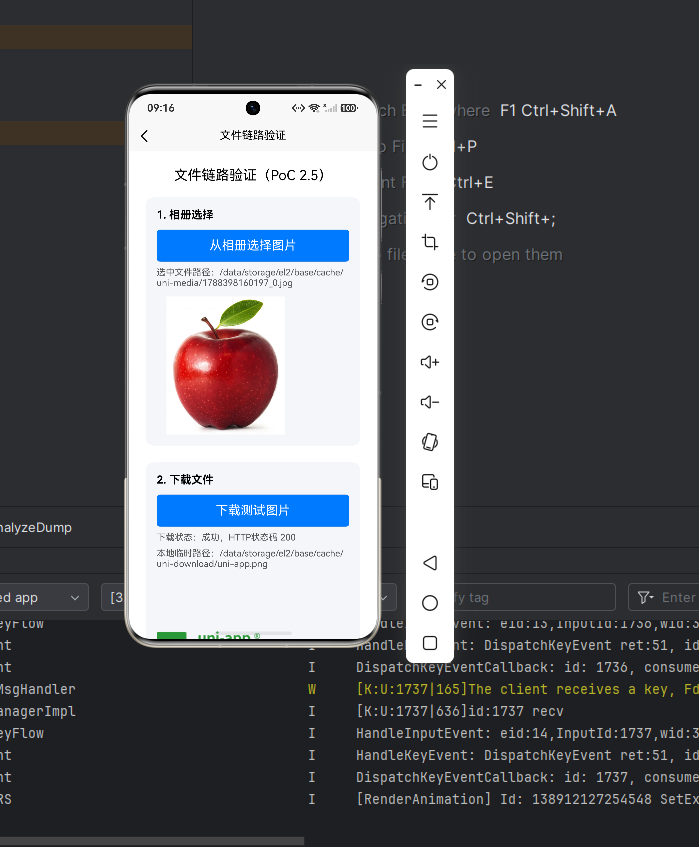This screenshot has width=699, height=847.
Task: Tap the emulator home circle button
Action: [x=429, y=603]
